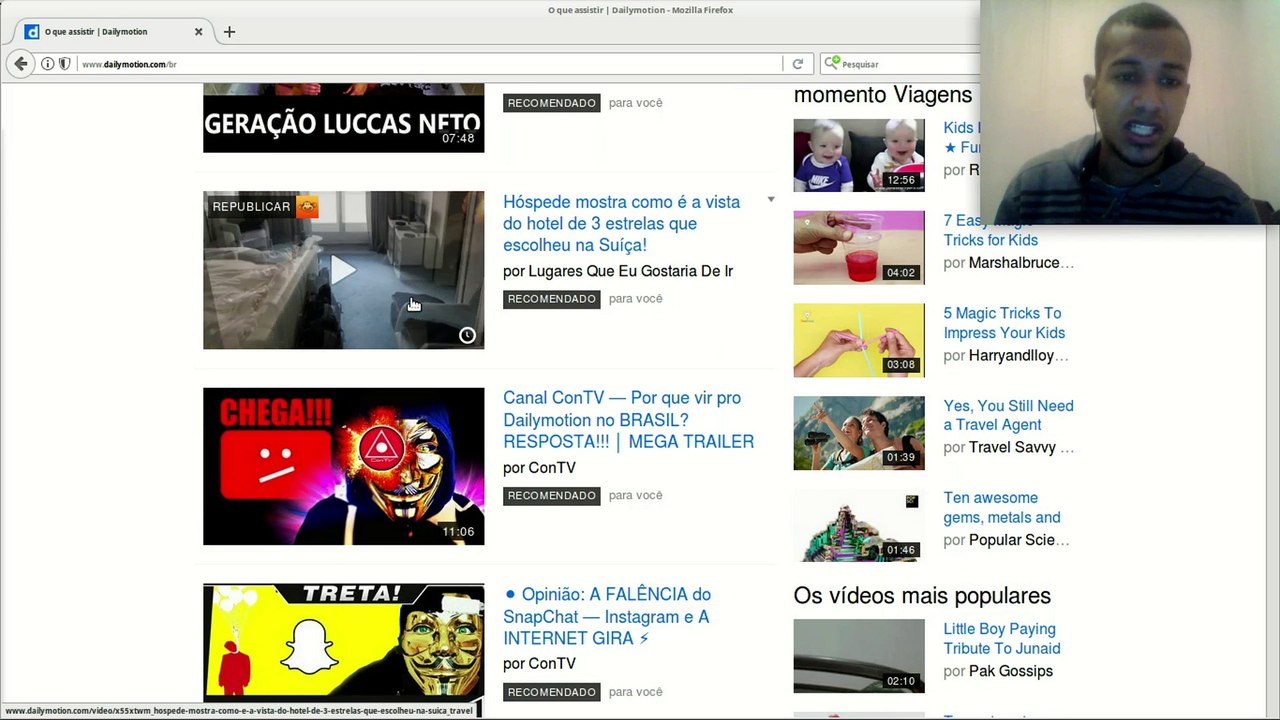Screen dimensions: 1280x720
Task: Click RECOMENDADO badge under SnapChat video
Action: point(551,692)
